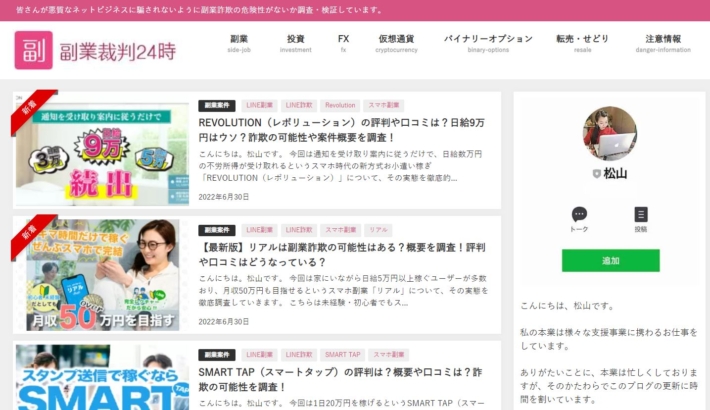Open the REVOLUTION（レボリューション）article title
Screen dimensions: 710x410
click(342, 130)
